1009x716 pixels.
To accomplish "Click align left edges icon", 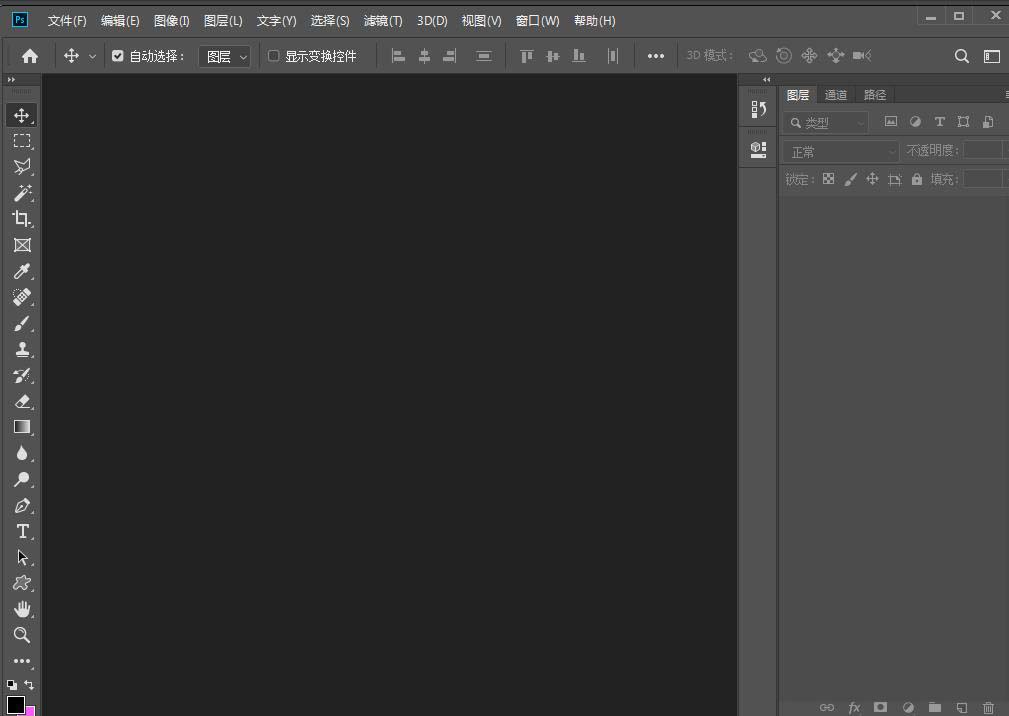I will click(398, 56).
